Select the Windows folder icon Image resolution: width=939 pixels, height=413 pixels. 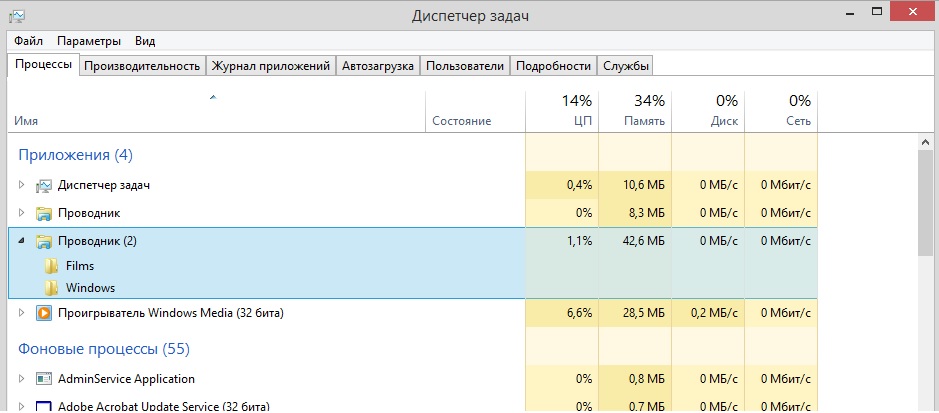point(52,288)
